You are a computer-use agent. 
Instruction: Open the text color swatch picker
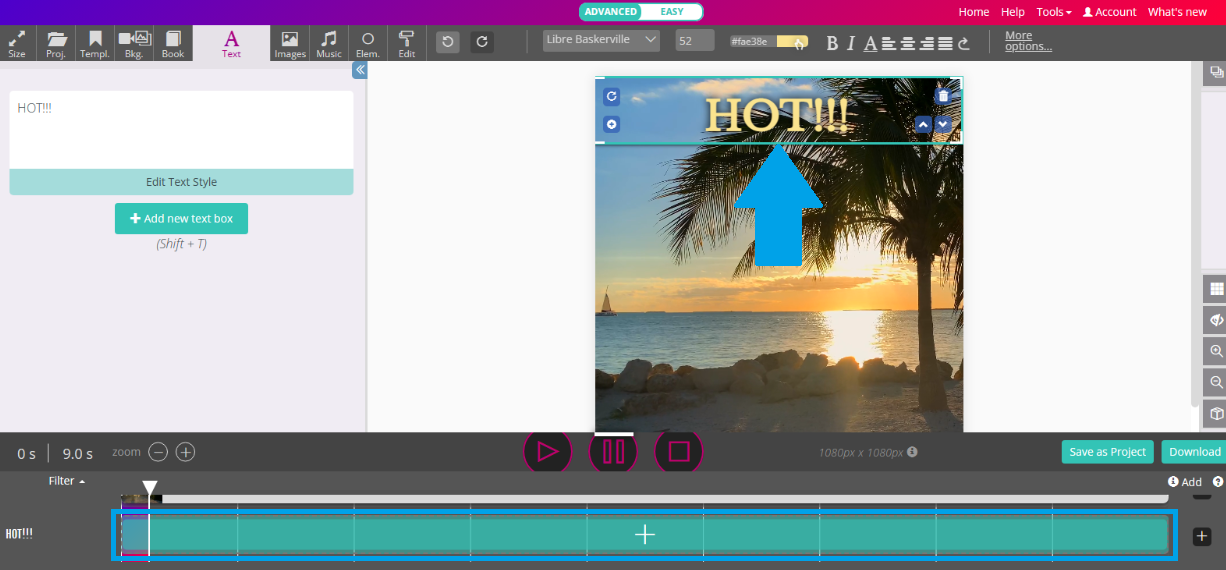[792, 42]
